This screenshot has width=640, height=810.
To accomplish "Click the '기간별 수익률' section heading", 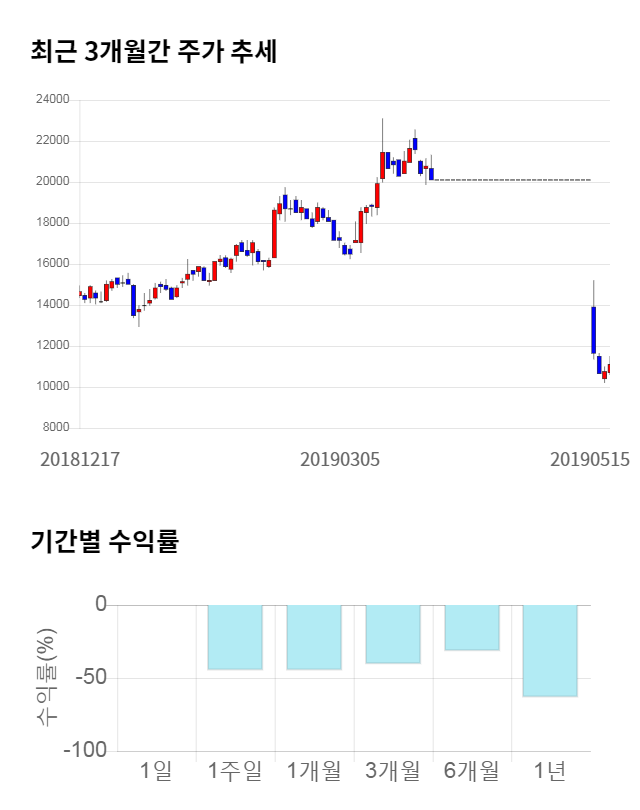I will (x=104, y=542).
